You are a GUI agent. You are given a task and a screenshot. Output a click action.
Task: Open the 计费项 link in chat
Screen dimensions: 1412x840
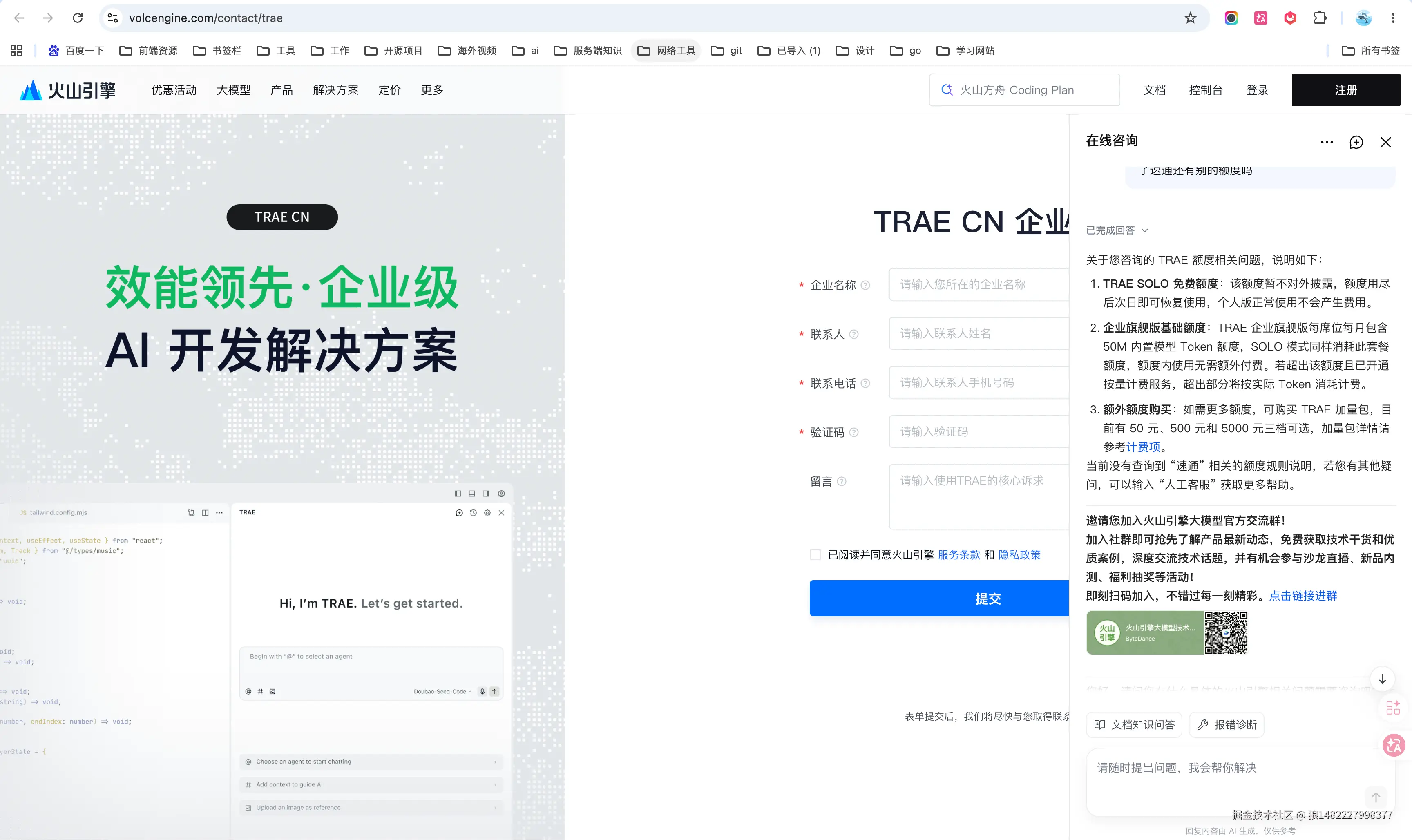click(x=1143, y=447)
